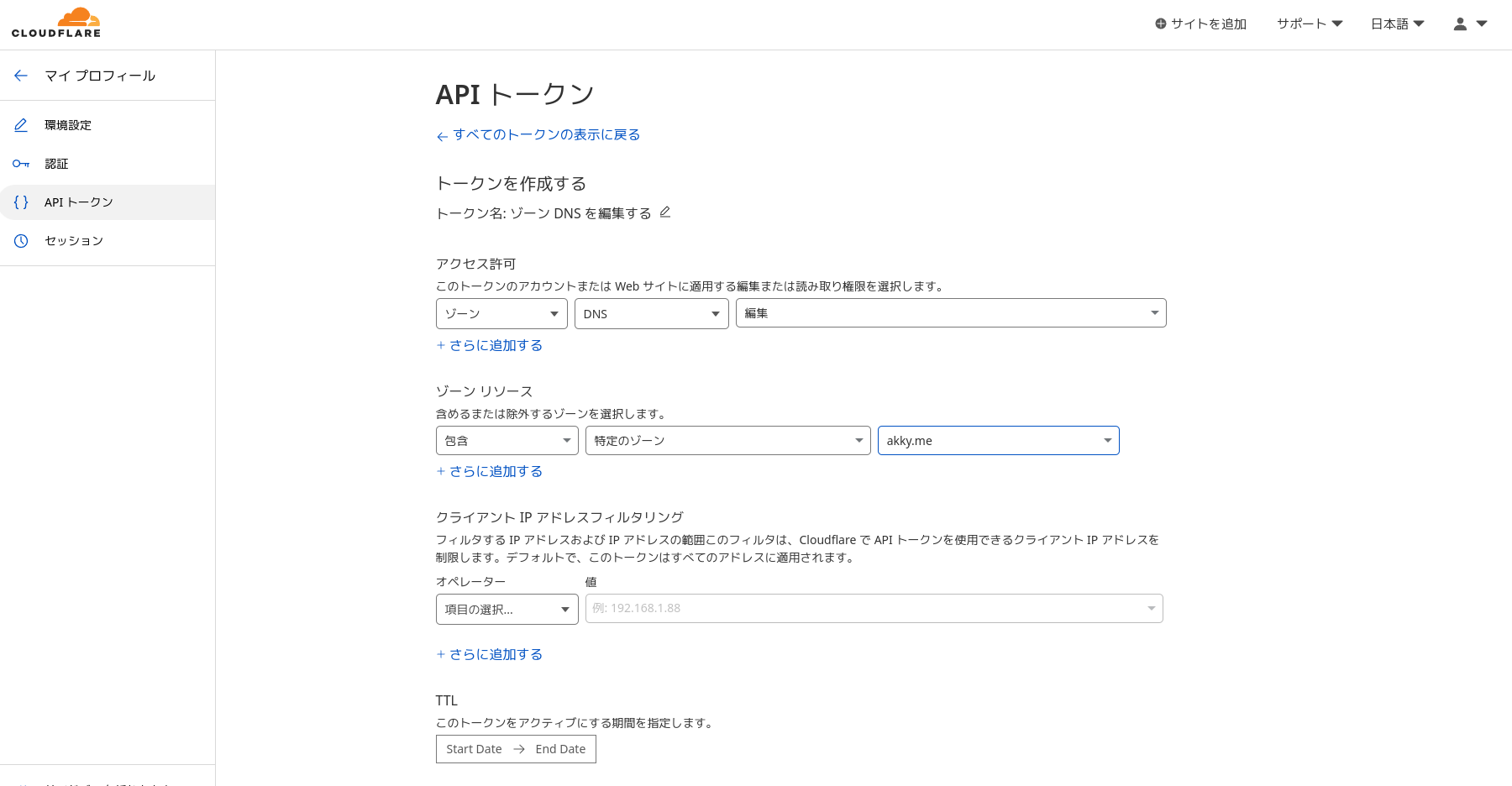Screen dimensions: 1512x786
Task: Click the plus icon next to サイトを追加
Action: pos(1160,24)
